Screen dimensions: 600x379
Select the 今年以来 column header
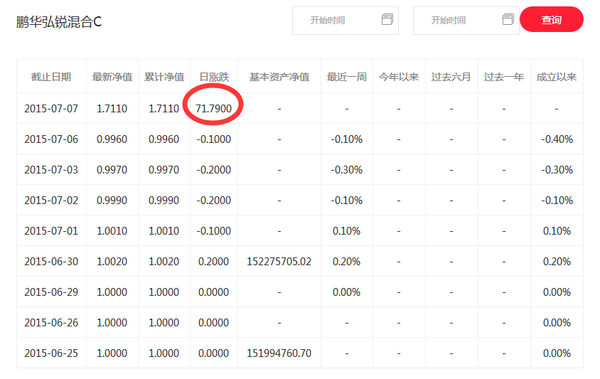point(399,77)
